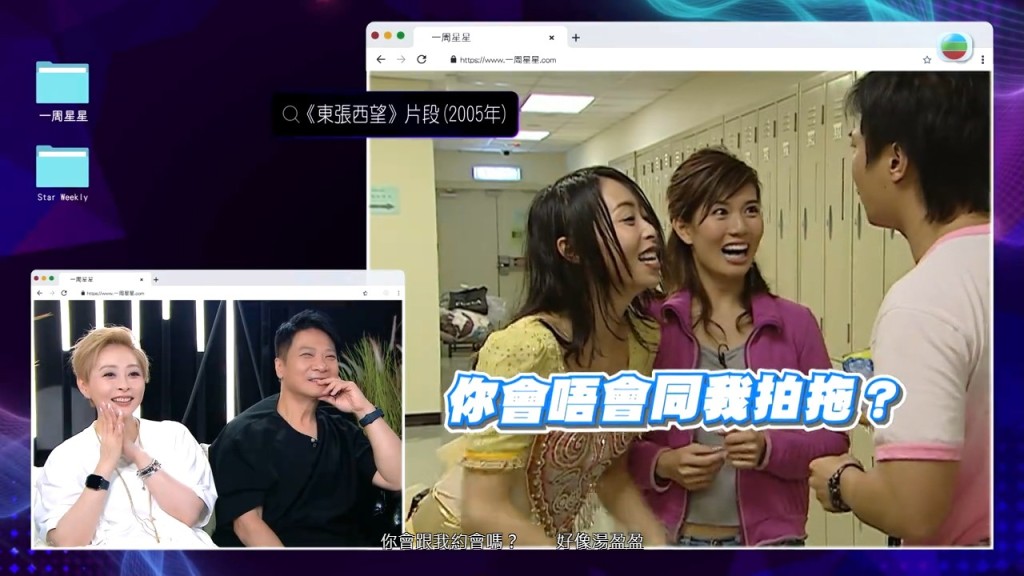
Task: Click the subtitle 好像湯盈盈
Action: point(600,541)
